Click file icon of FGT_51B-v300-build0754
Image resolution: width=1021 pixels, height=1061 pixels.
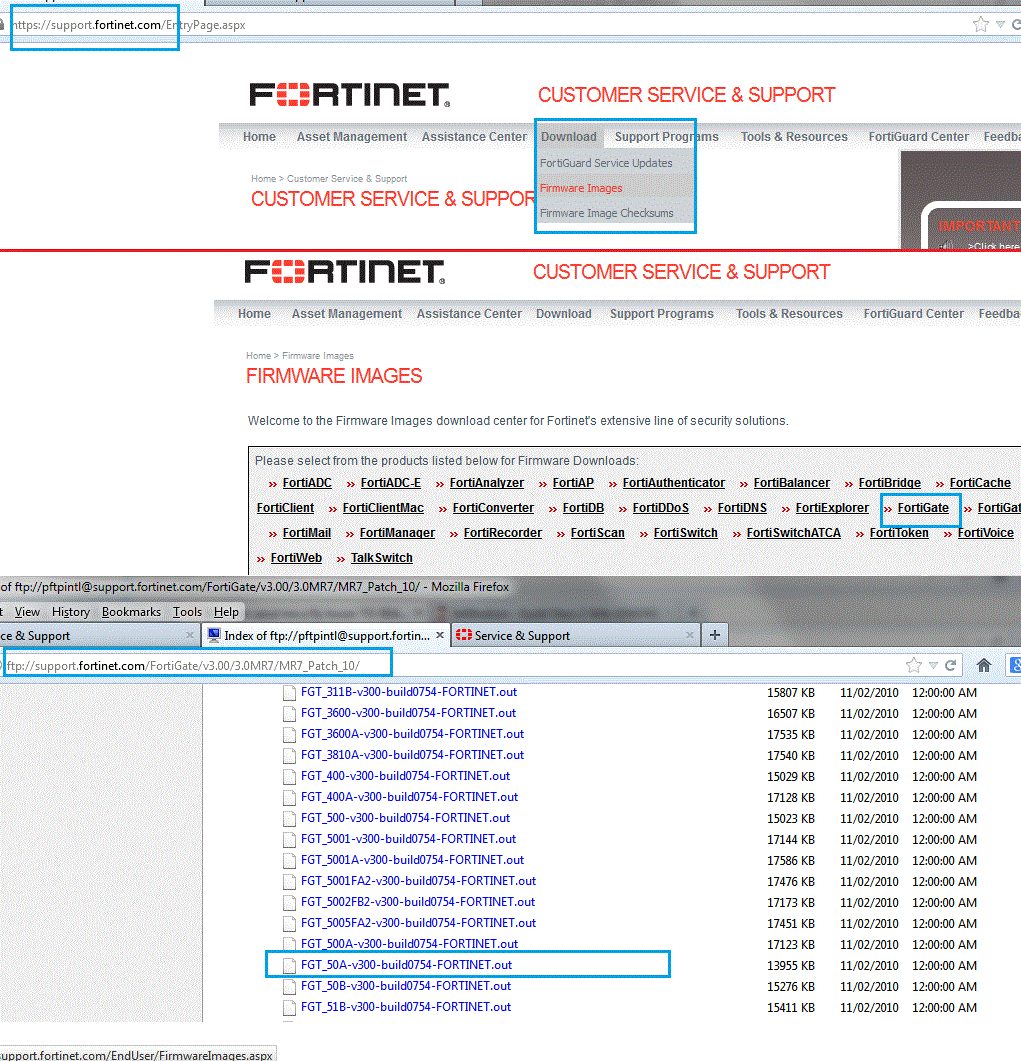(289, 1008)
